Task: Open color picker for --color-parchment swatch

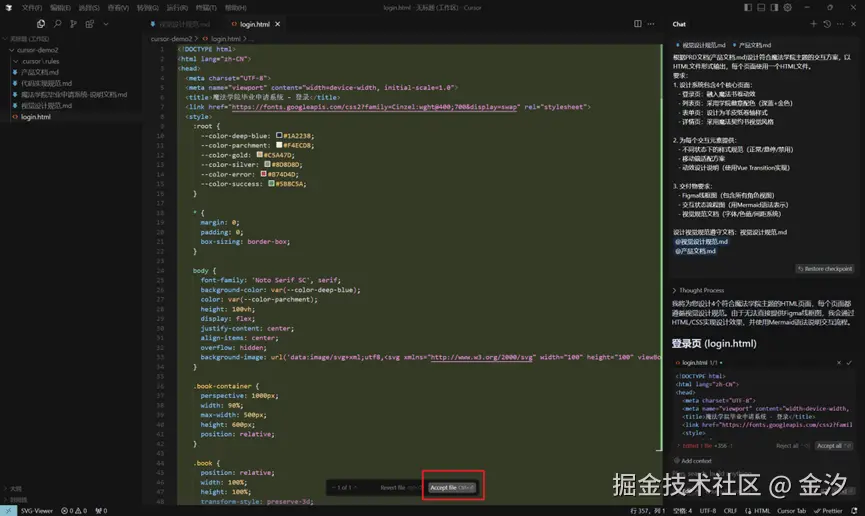Action: [279, 145]
